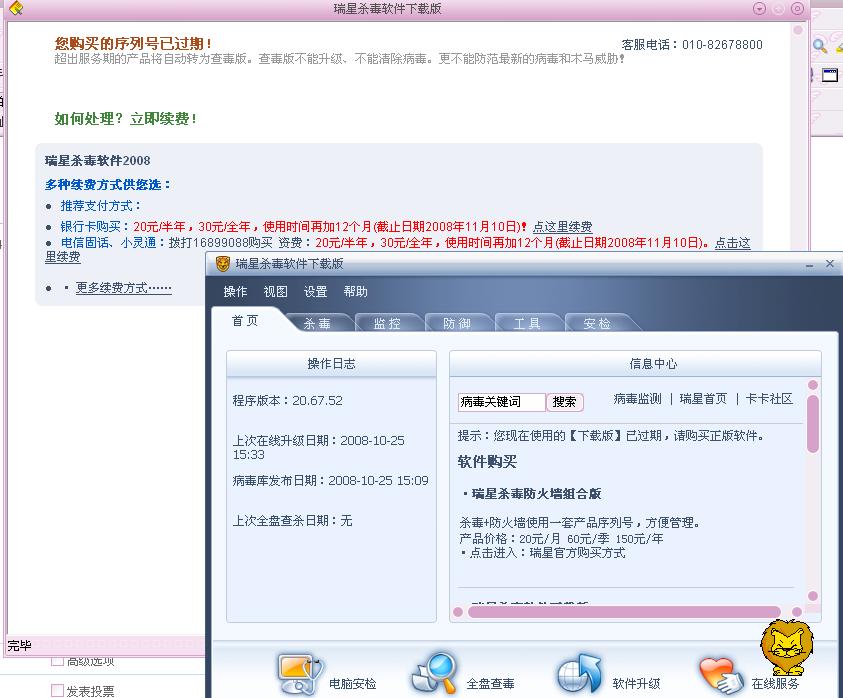
Task: Click 信息中心 panel header
Action: click(x=635, y=364)
